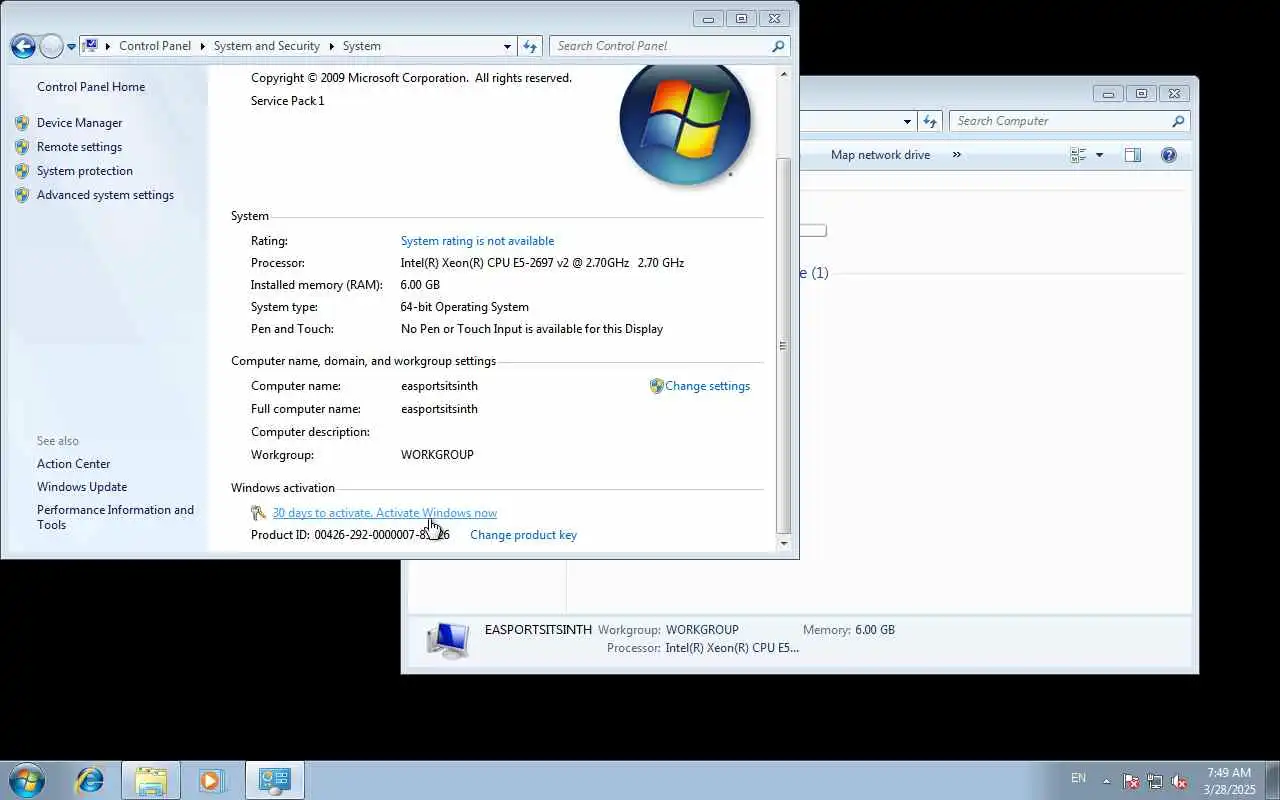Select System breadcrumb in address bar
Viewport: 1280px width, 800px height.
361,46
